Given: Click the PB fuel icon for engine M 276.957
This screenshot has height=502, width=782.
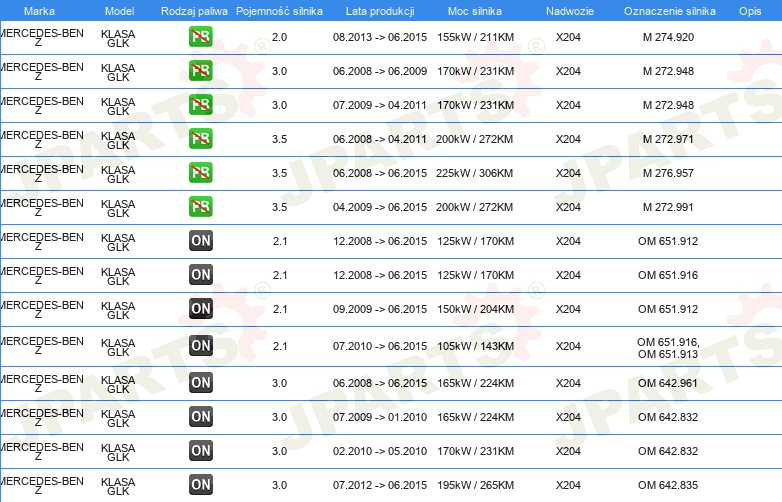Looking at the screenshot, I should 200,172.
